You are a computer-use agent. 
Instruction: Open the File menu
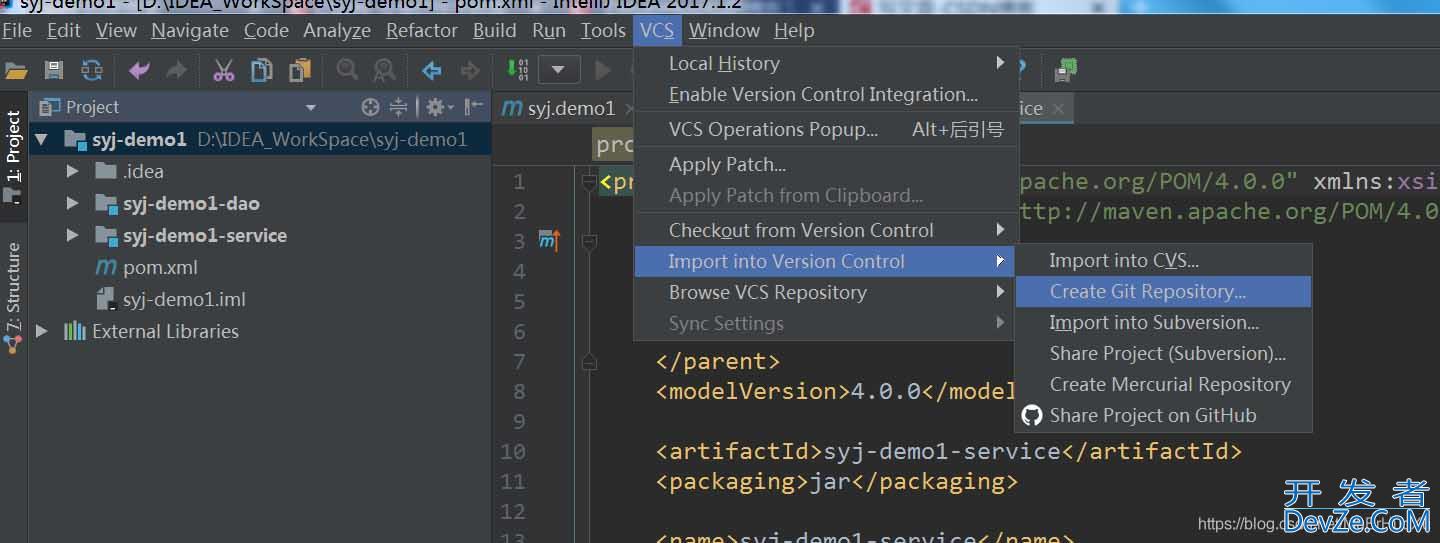[x=17, y=31]
